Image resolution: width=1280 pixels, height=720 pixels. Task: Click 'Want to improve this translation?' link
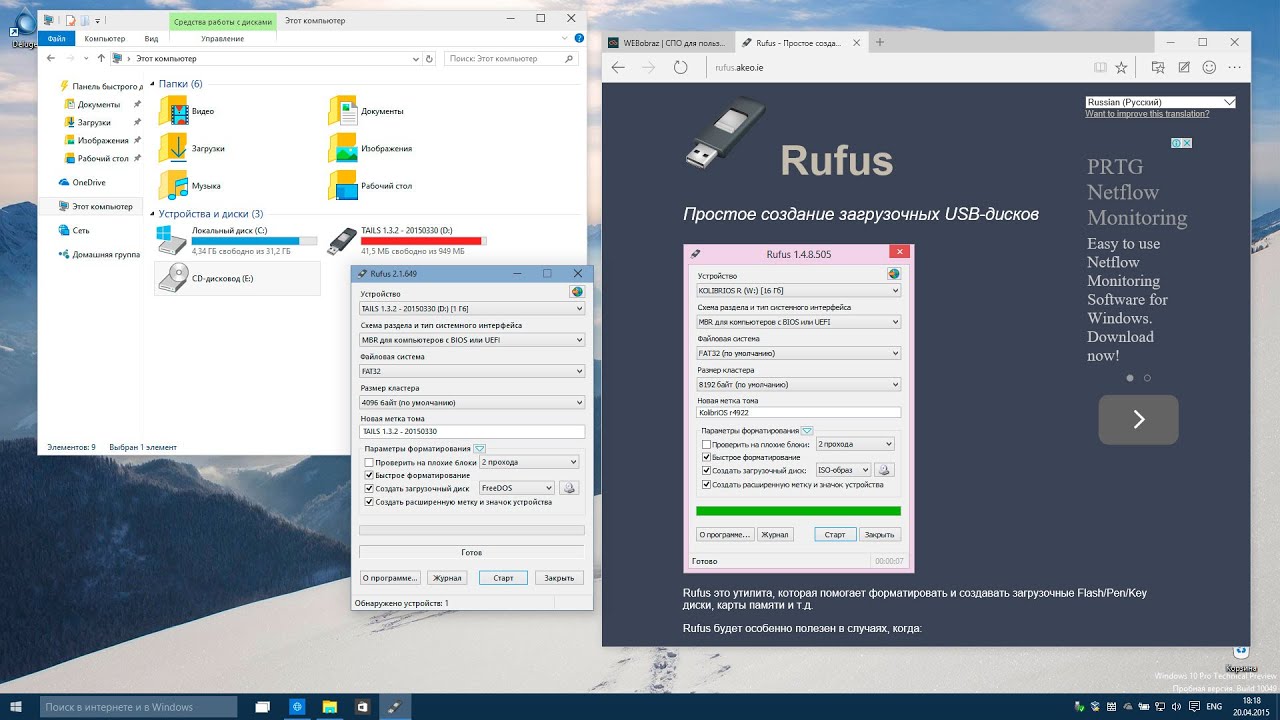1147,114
